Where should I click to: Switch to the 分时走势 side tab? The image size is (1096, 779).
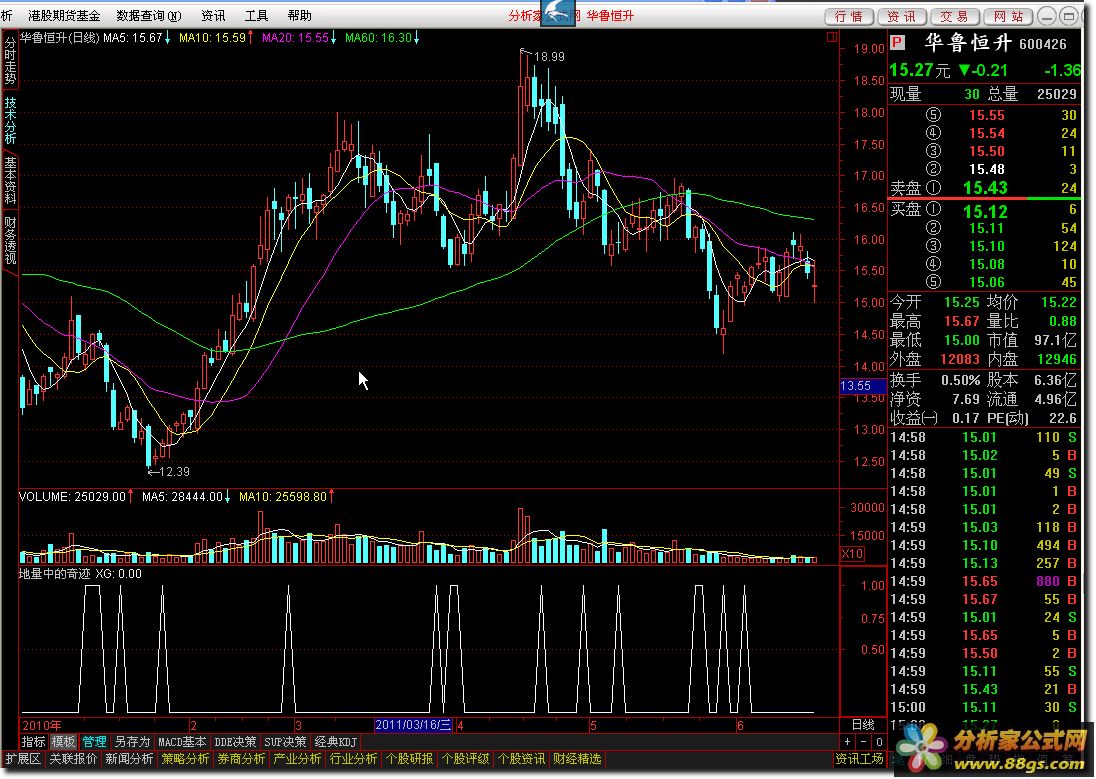[x=10, y=59]
